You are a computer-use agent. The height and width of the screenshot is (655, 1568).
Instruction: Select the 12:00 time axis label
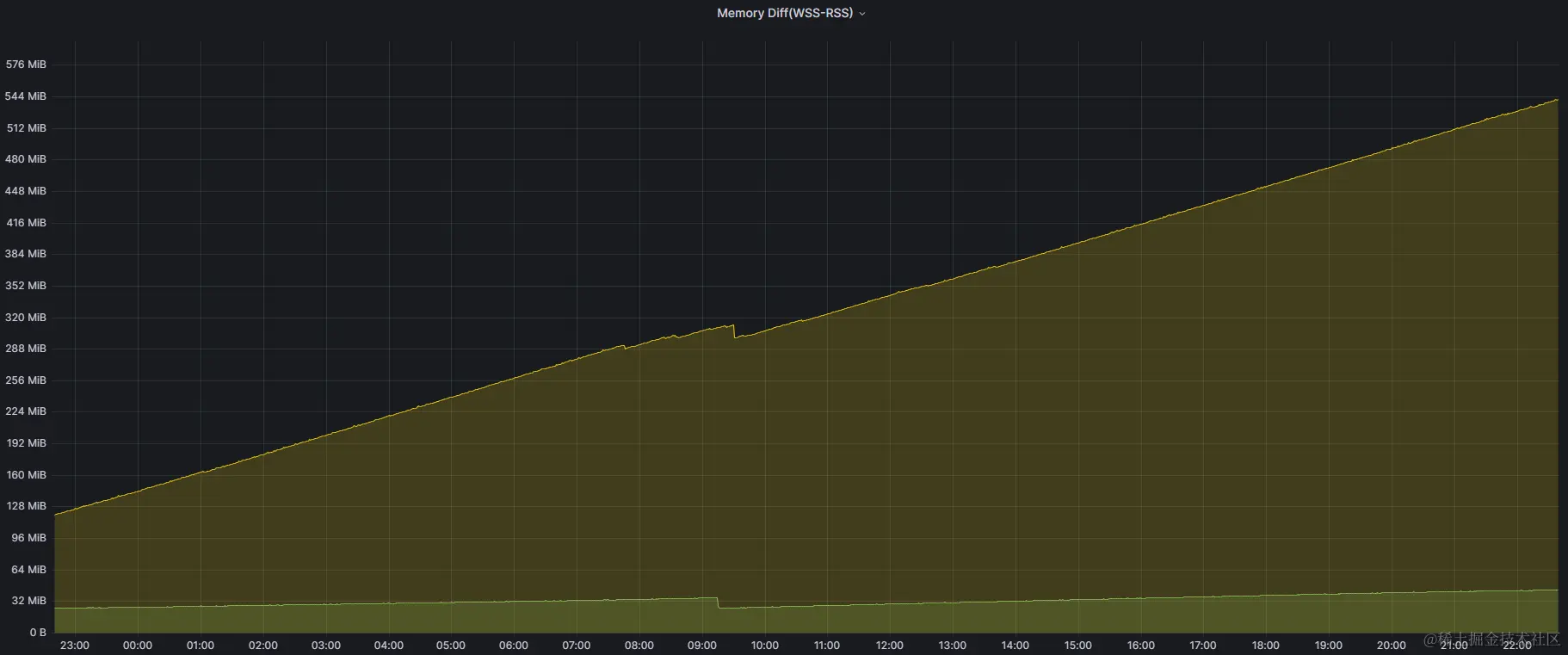pos(890,646)
